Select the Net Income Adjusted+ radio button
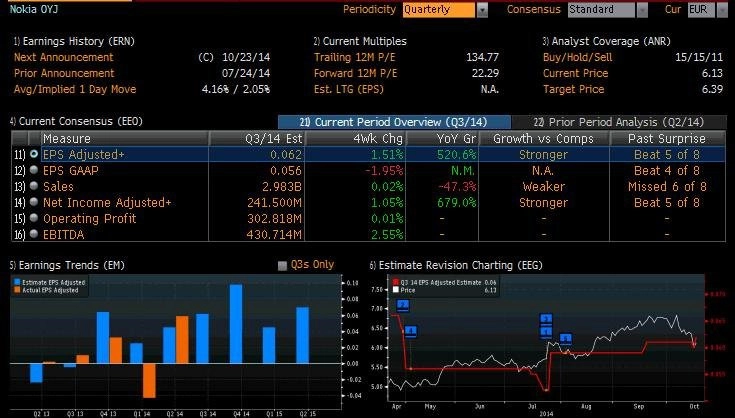Viewport: 735px width, 418px height. (34, 202)
